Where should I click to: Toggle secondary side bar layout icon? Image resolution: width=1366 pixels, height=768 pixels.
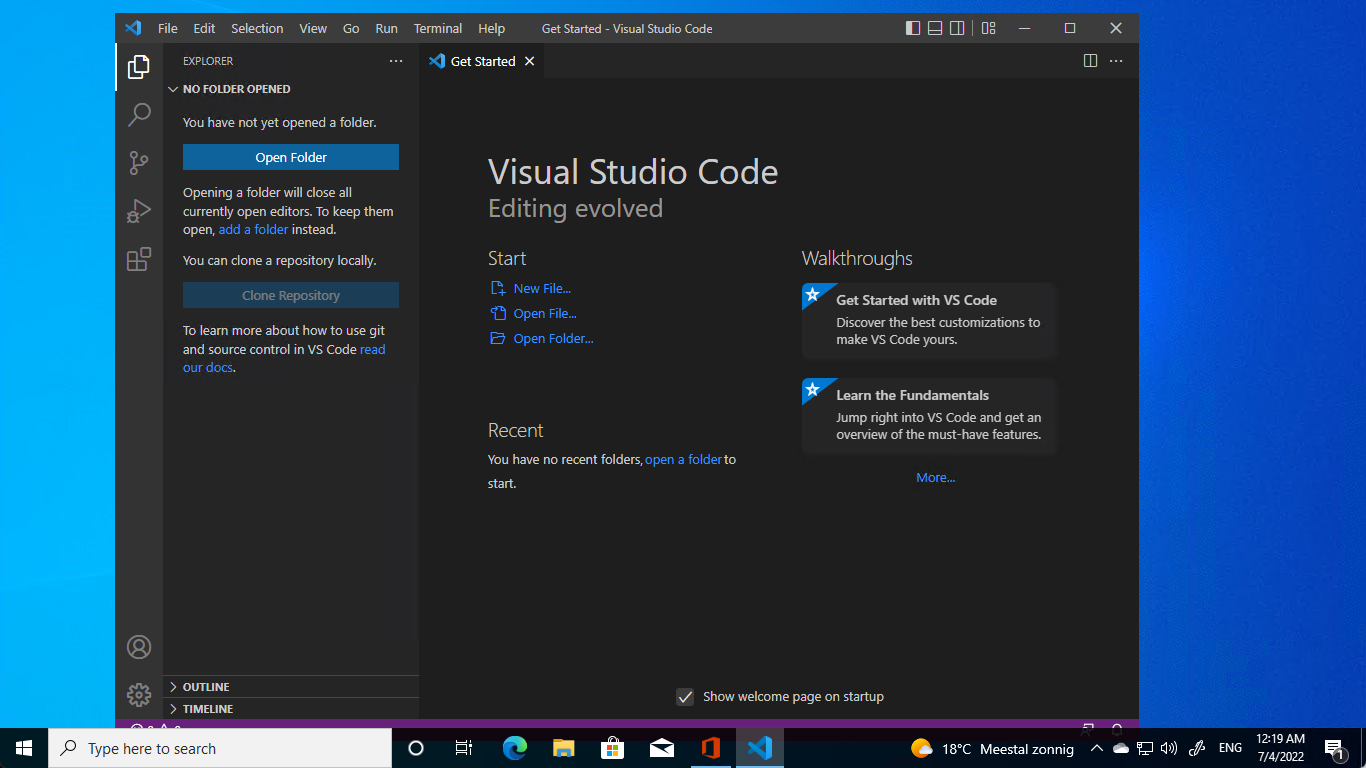pyautogui.click(x=957, y=28)
